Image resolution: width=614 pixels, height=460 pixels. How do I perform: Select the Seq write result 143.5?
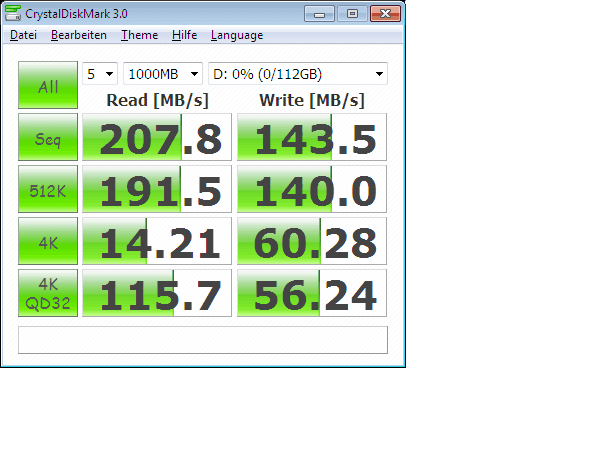312,137
